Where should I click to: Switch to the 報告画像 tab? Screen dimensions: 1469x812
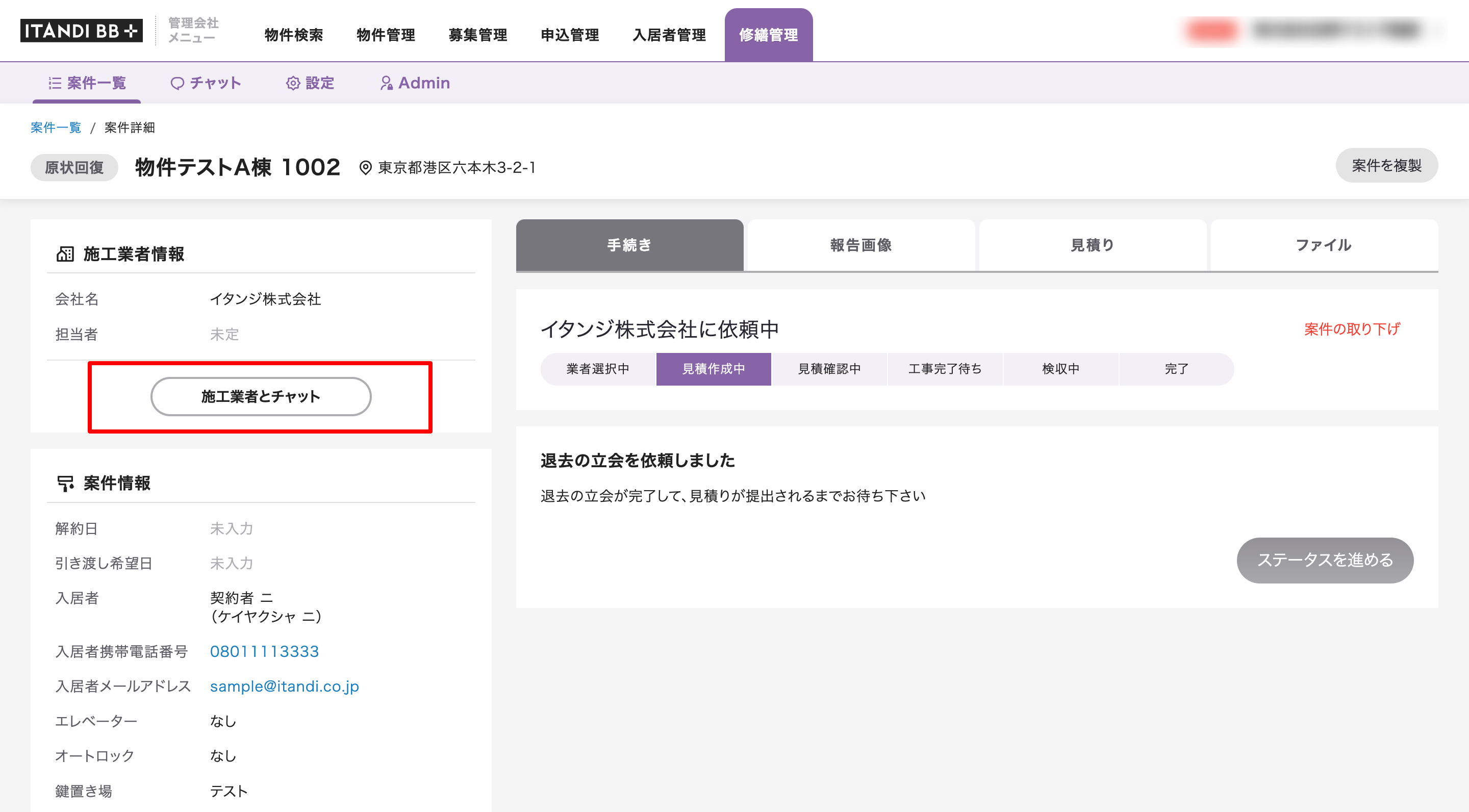click(x=861, y=245)
